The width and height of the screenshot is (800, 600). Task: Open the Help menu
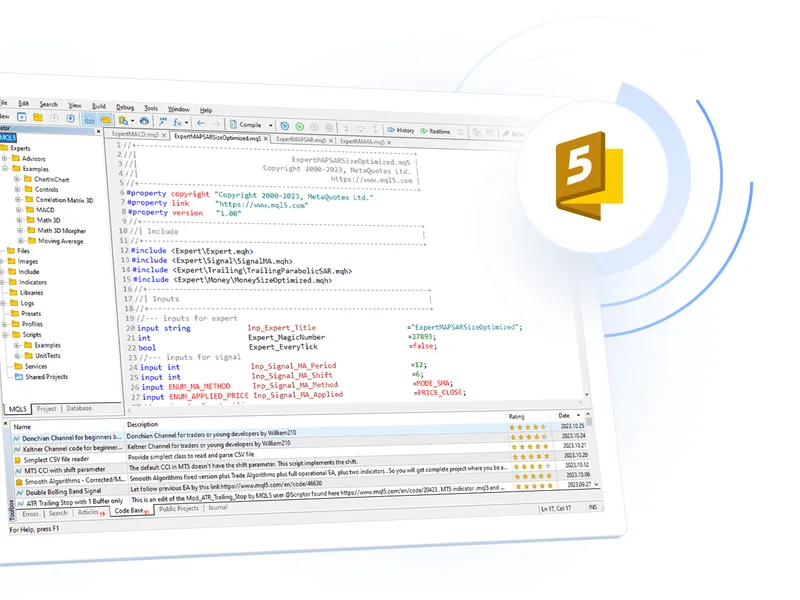[206, 110]
